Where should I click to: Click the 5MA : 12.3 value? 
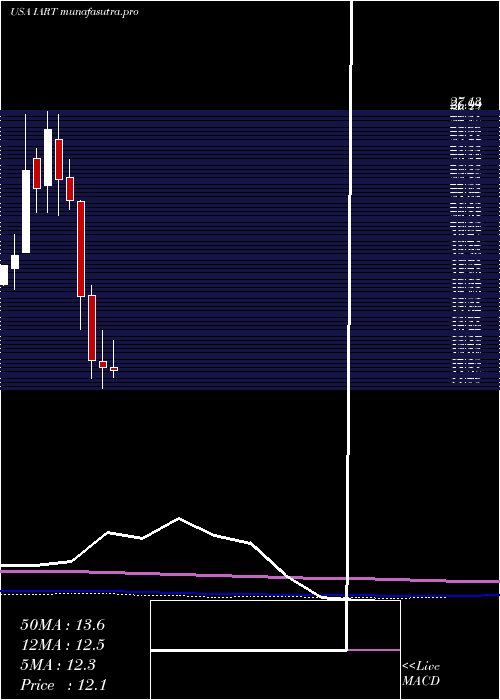click(x=58, y=665)
